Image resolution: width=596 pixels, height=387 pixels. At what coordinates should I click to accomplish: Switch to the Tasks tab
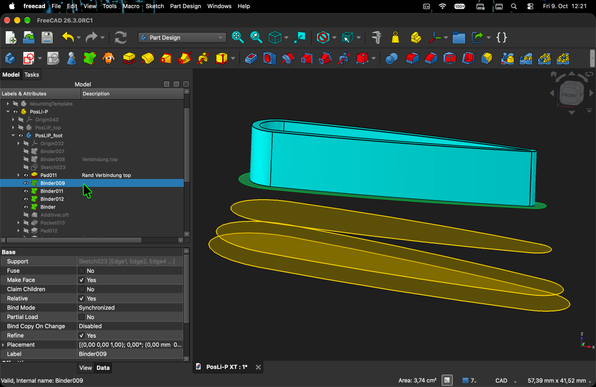[x=32, y=75]
